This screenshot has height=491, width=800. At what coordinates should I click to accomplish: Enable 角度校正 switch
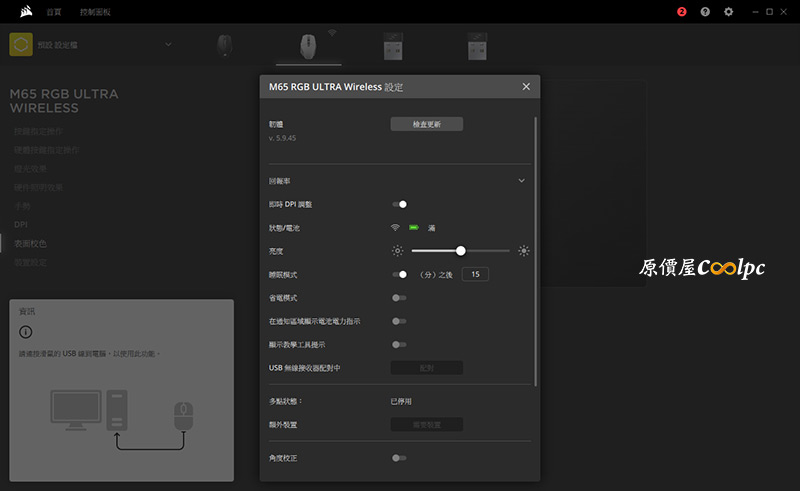[x=399, y=458]
